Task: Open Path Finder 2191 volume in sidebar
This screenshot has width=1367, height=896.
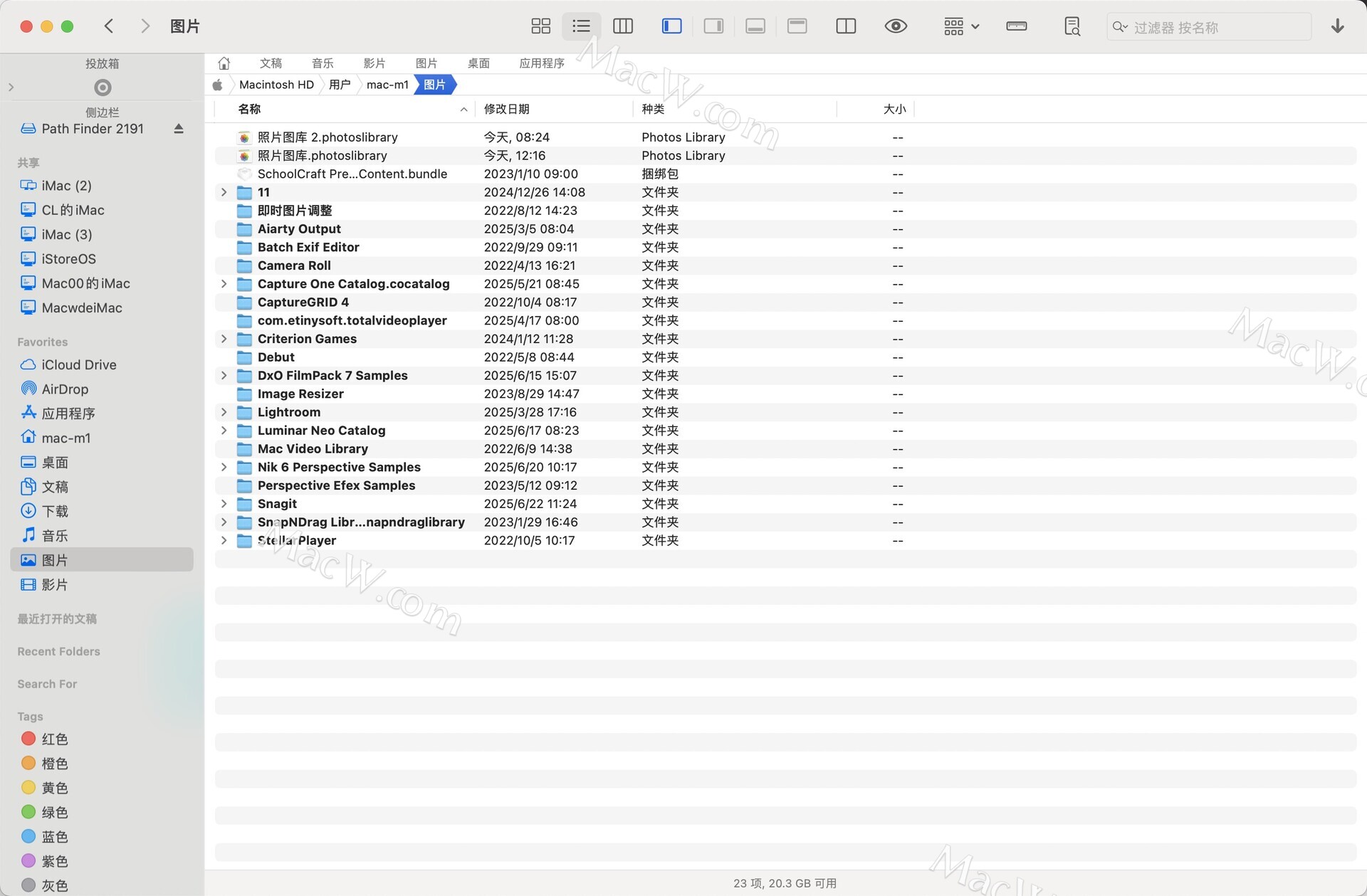Action: pyautogui.click(x=93, y=129)
